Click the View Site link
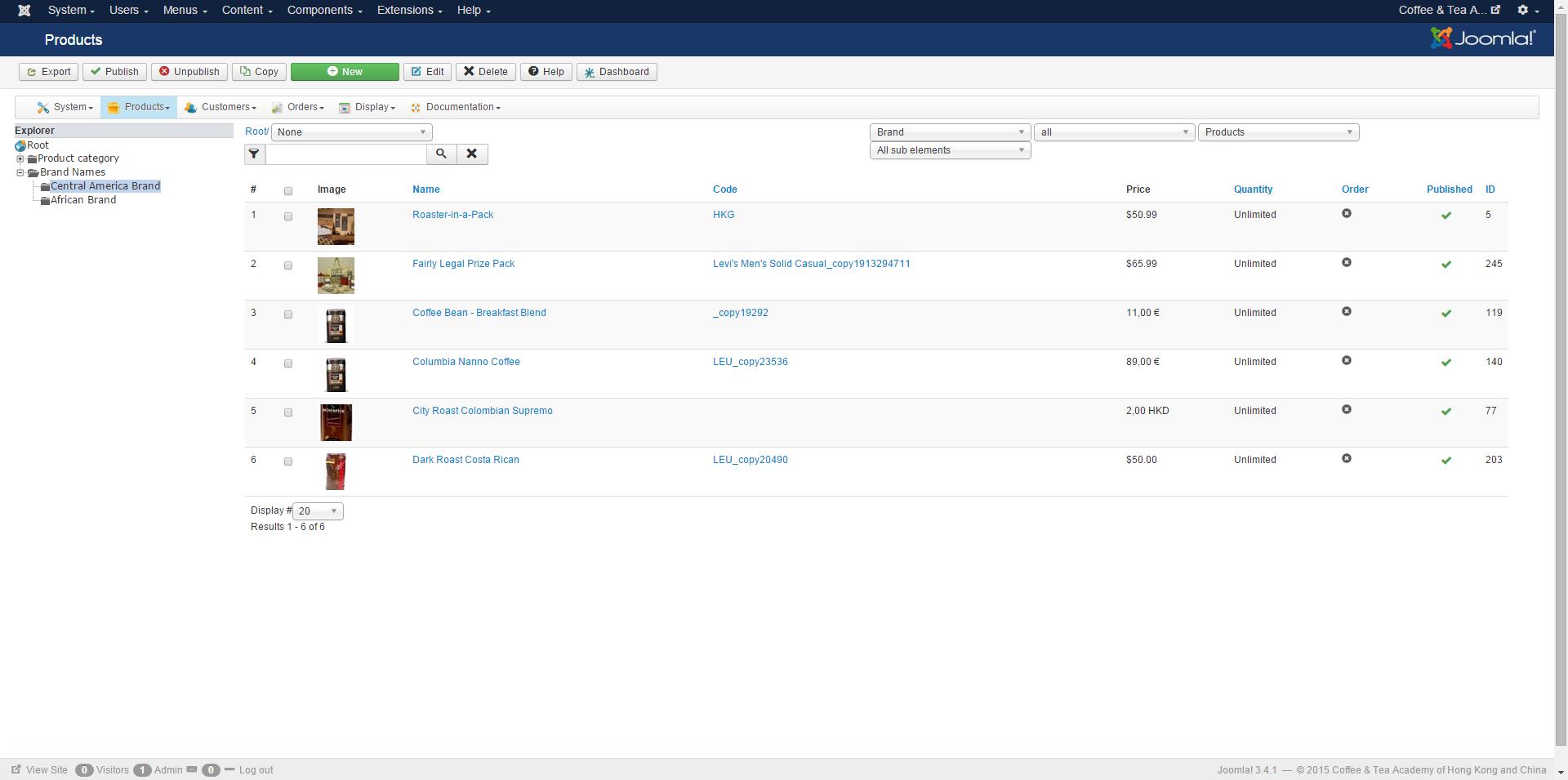This screenshot has width=1568, height=780. point(40,770)
